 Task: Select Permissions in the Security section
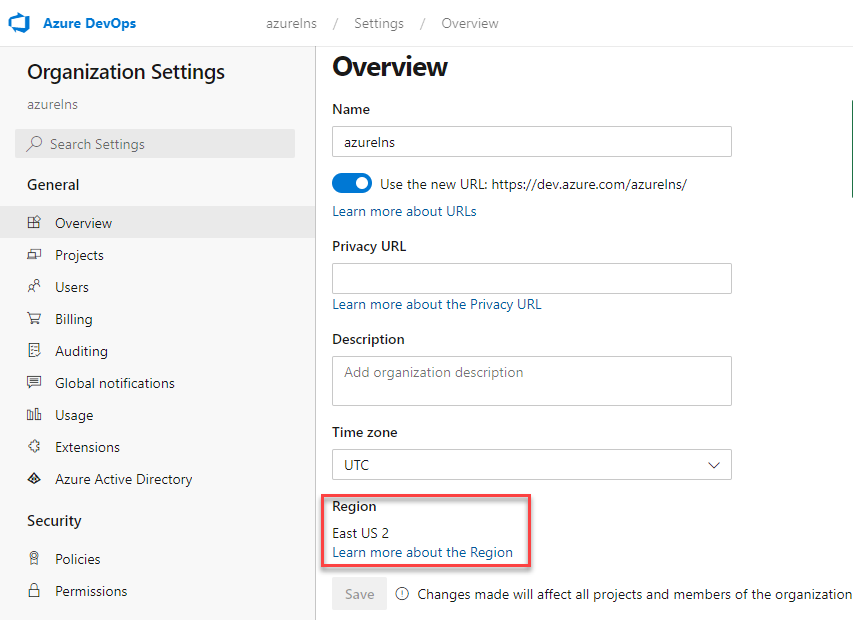click(x=91, y=591)
